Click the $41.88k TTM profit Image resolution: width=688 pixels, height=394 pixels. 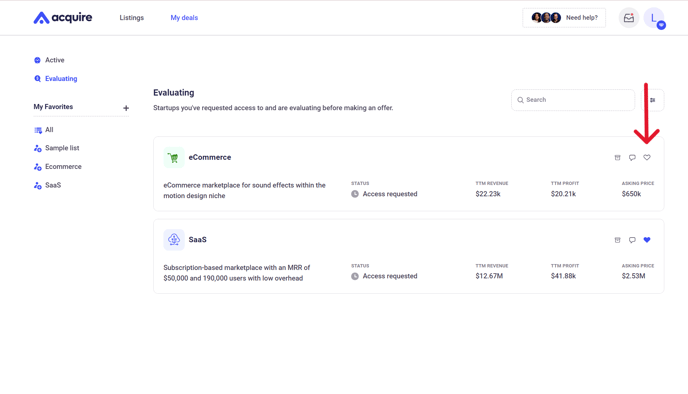point(563,276)
